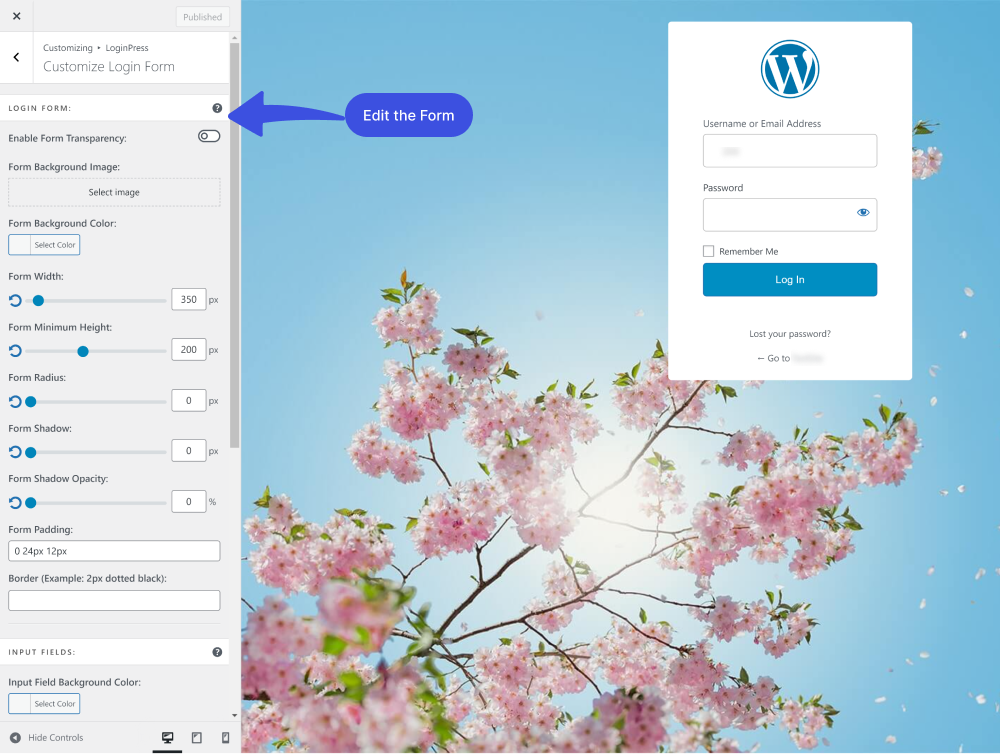Viewport: 1000px width, 754px height.
Task: Reset the Form Shadow Opacity value
Action: (15, 503)
